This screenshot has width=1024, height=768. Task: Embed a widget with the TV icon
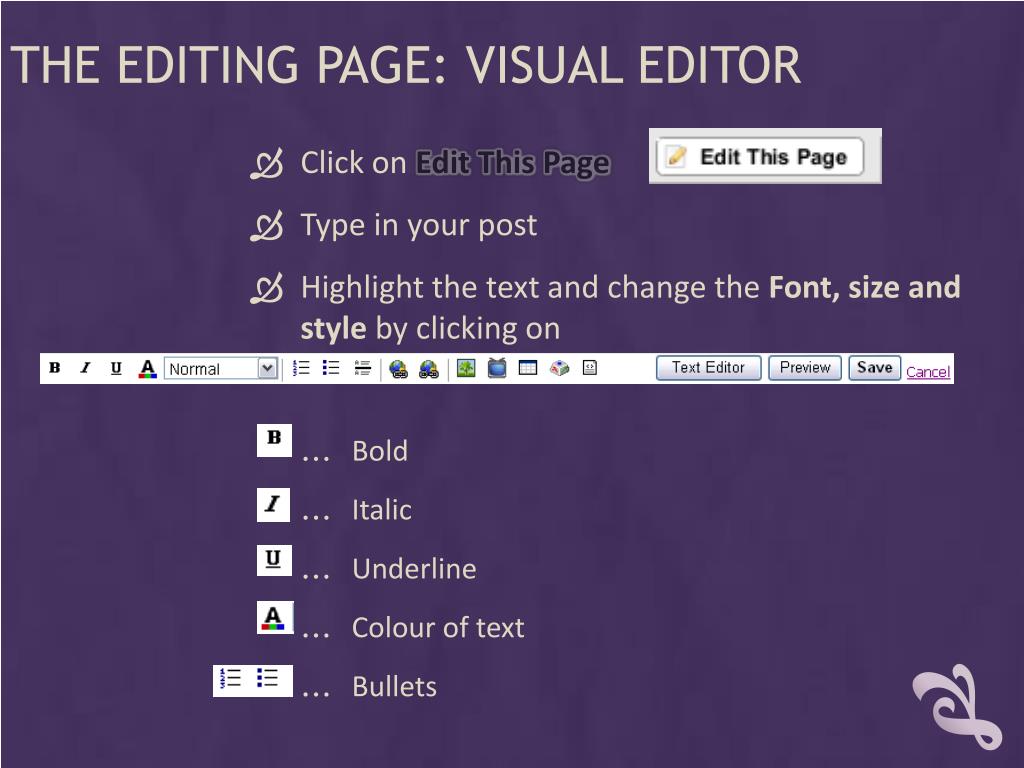[x=497, y=368]
